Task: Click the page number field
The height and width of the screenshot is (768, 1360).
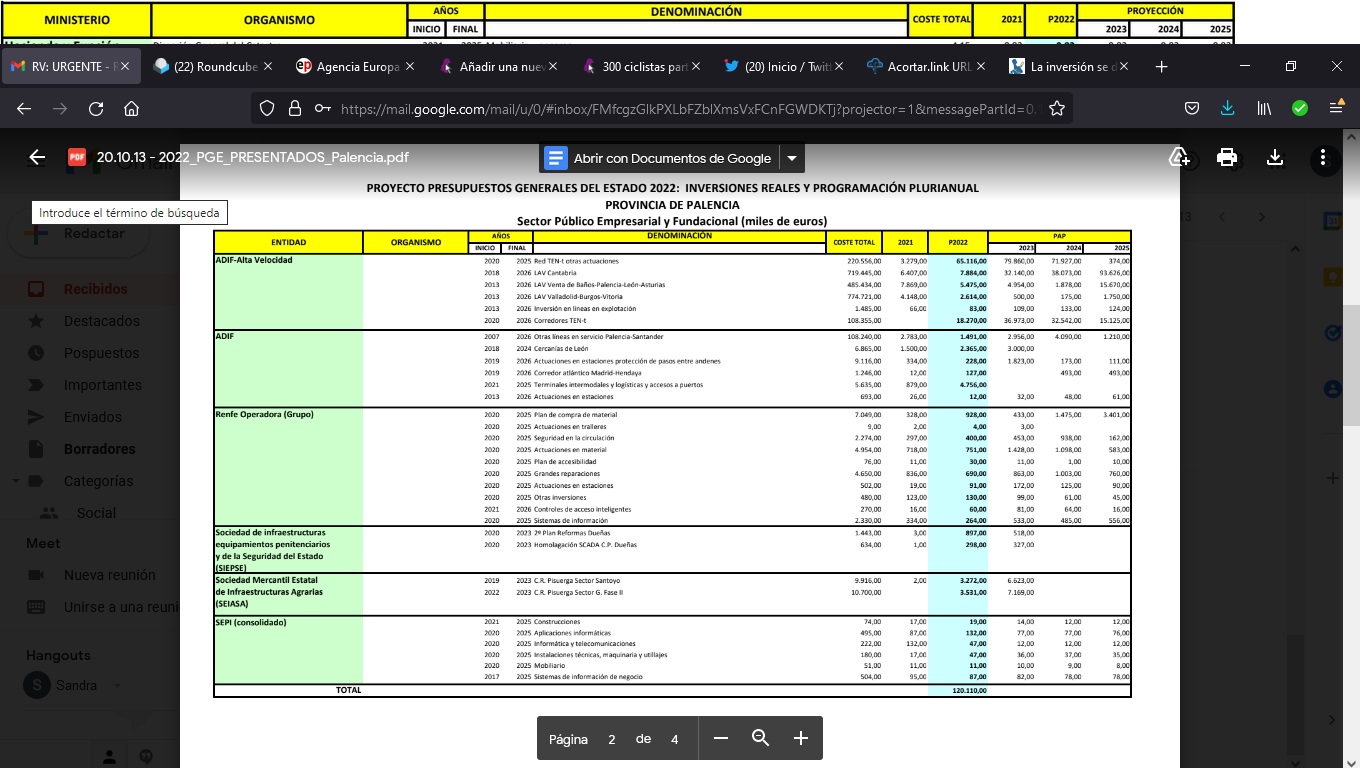Action: pos(611,739)
